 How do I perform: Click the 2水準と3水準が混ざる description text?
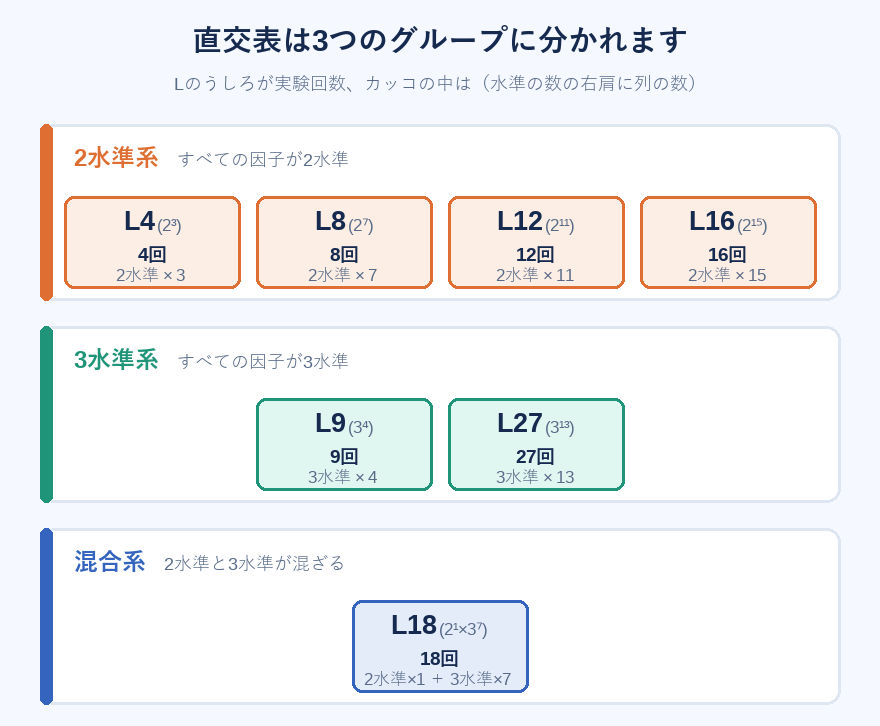pyautogui.click(x=254, y=563)
